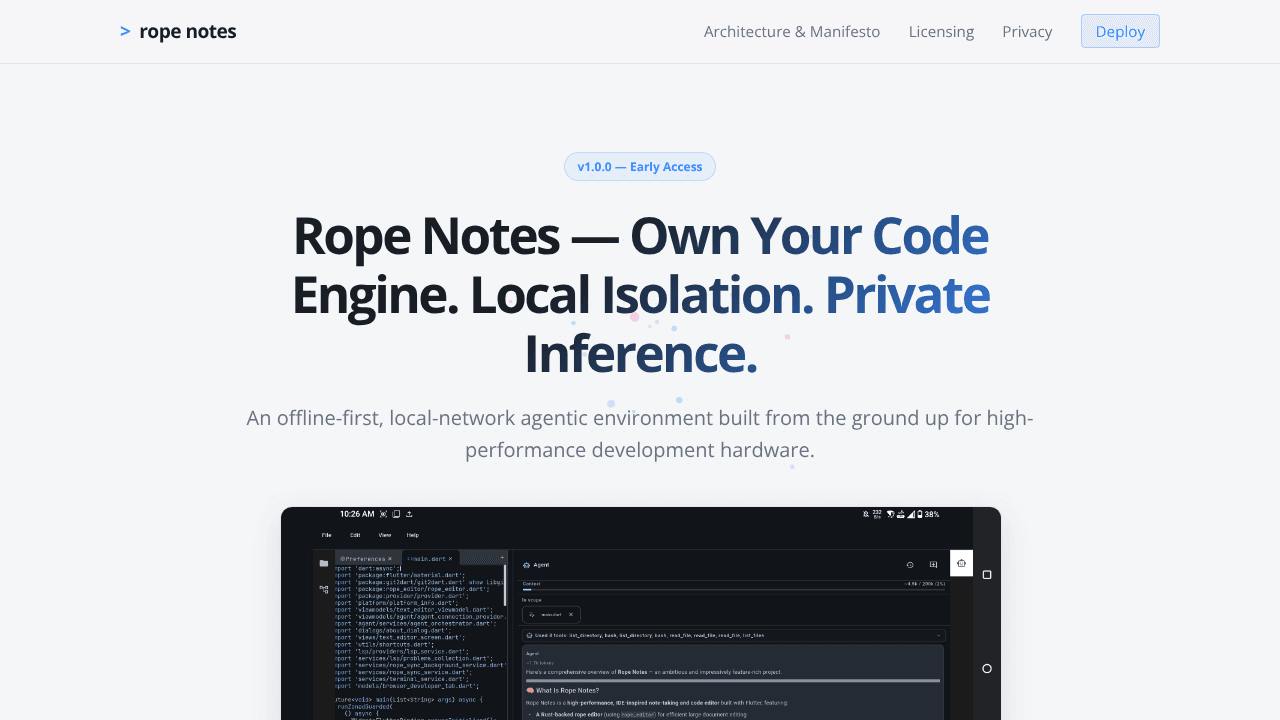This screenshot has width=1280, height=720.
Task: Click the rope notes logo
Action: point(178,31)
